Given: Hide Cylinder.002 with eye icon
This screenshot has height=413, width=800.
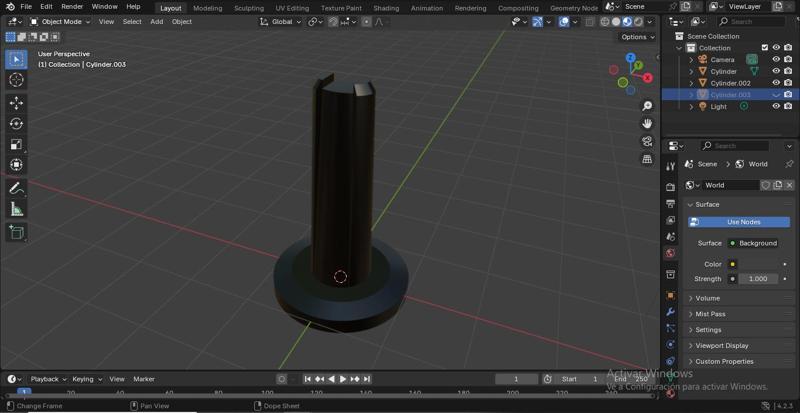Looking at the screenshot, I should (776, 83).
